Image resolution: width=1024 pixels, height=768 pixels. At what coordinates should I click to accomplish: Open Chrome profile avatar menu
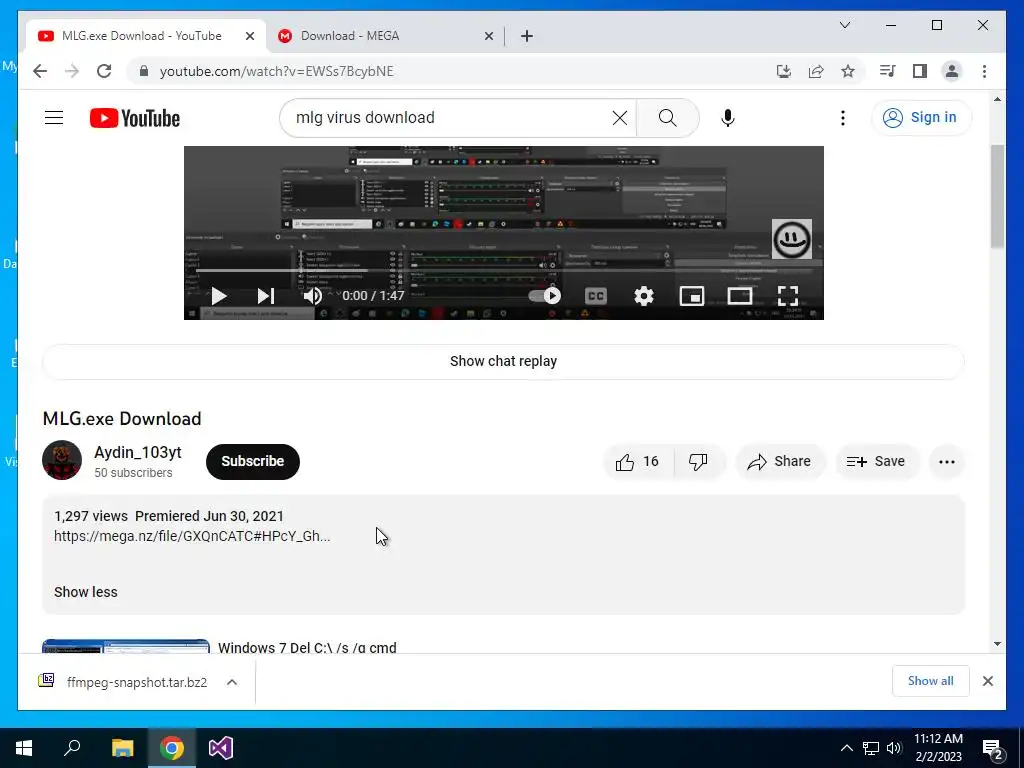click(952, 71)
